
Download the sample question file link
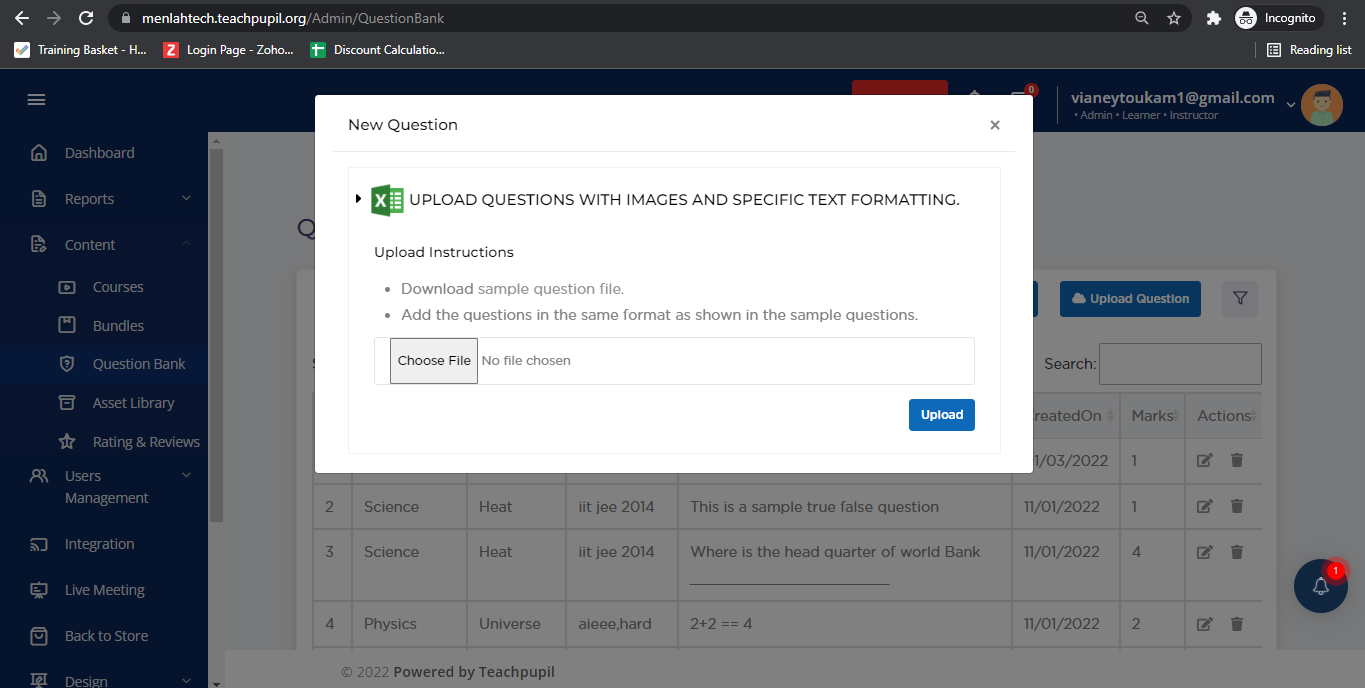(550, 289)
